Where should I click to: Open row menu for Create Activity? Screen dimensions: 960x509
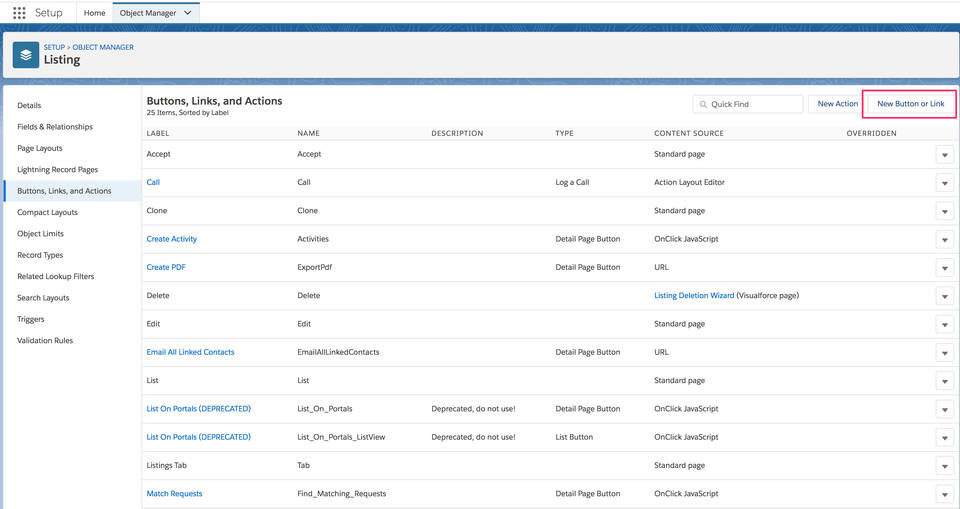pos(945,239)
